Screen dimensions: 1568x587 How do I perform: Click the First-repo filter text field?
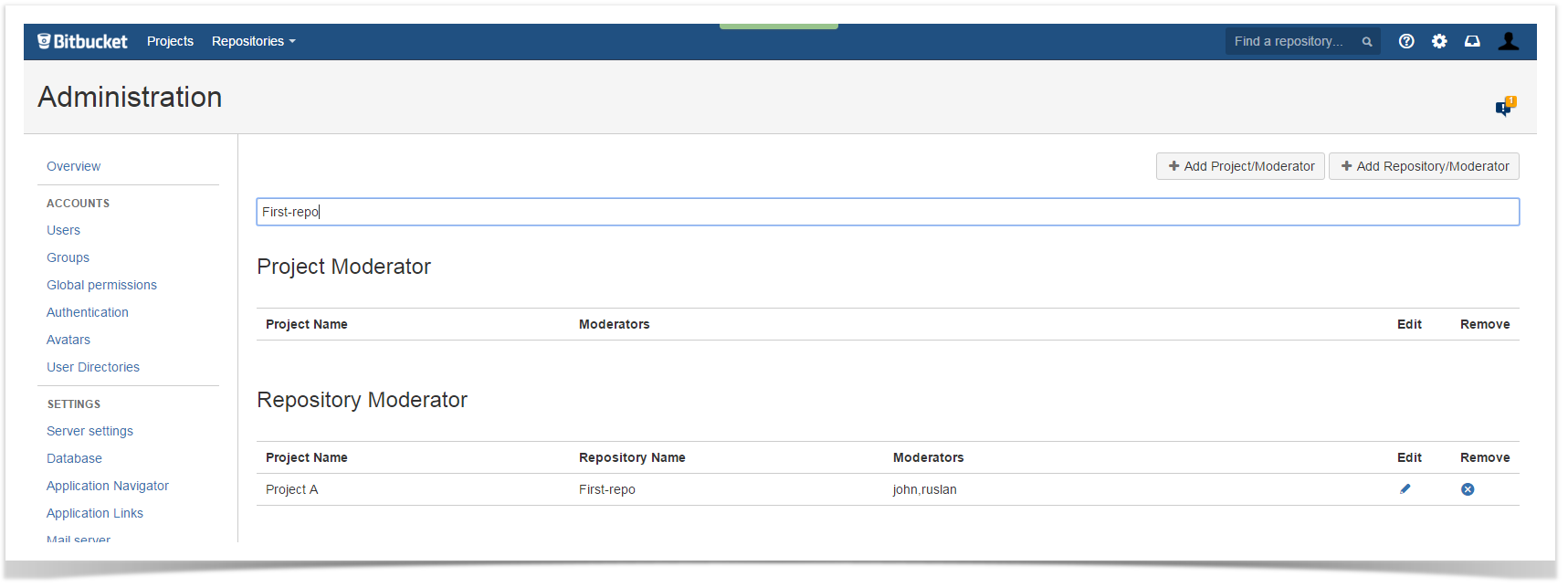pos(887,212)
